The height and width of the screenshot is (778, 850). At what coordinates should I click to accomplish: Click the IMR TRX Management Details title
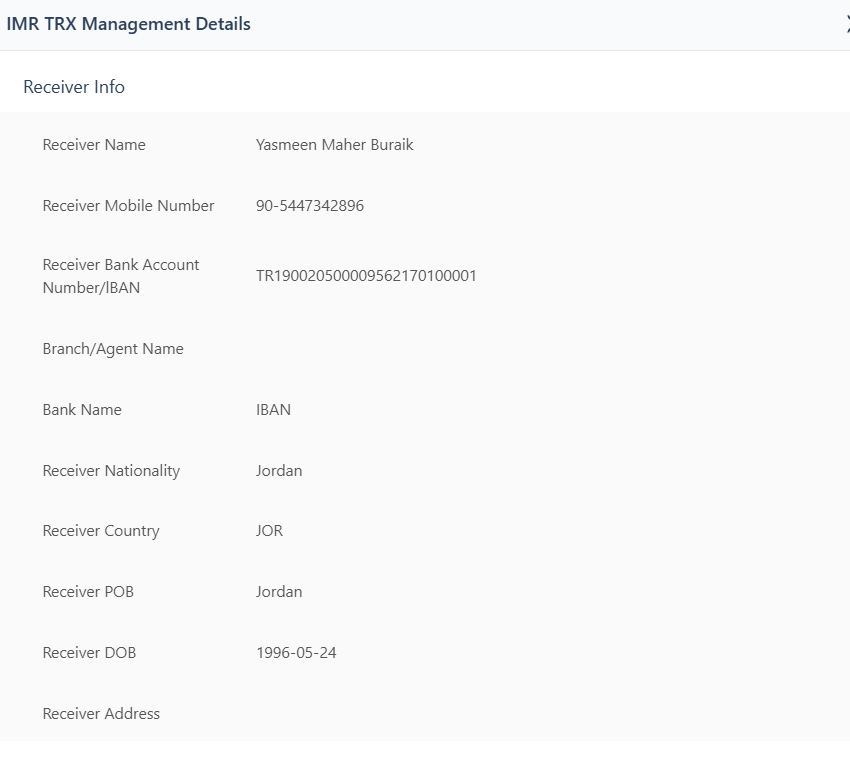point(128,24)
